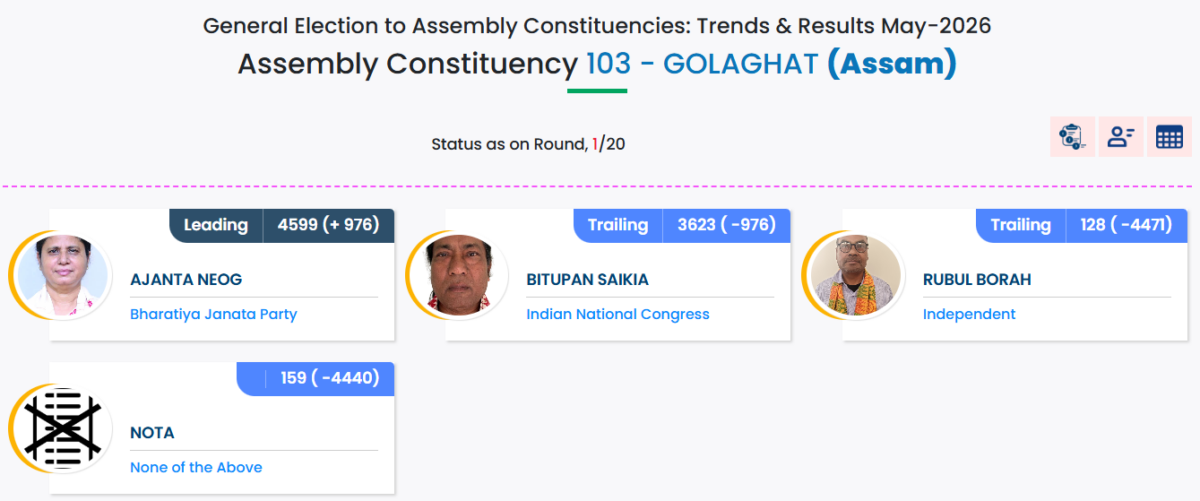Click the 3623 (-976) vote count
The height and width of the screenshot is (501, 1200).
click(727, 225)
